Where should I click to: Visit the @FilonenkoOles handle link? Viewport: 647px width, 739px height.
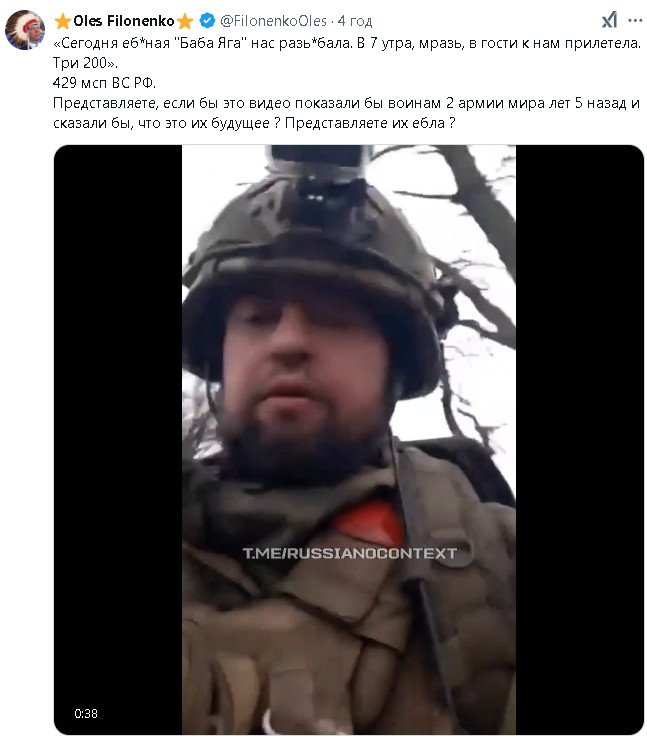pos(273,21)
